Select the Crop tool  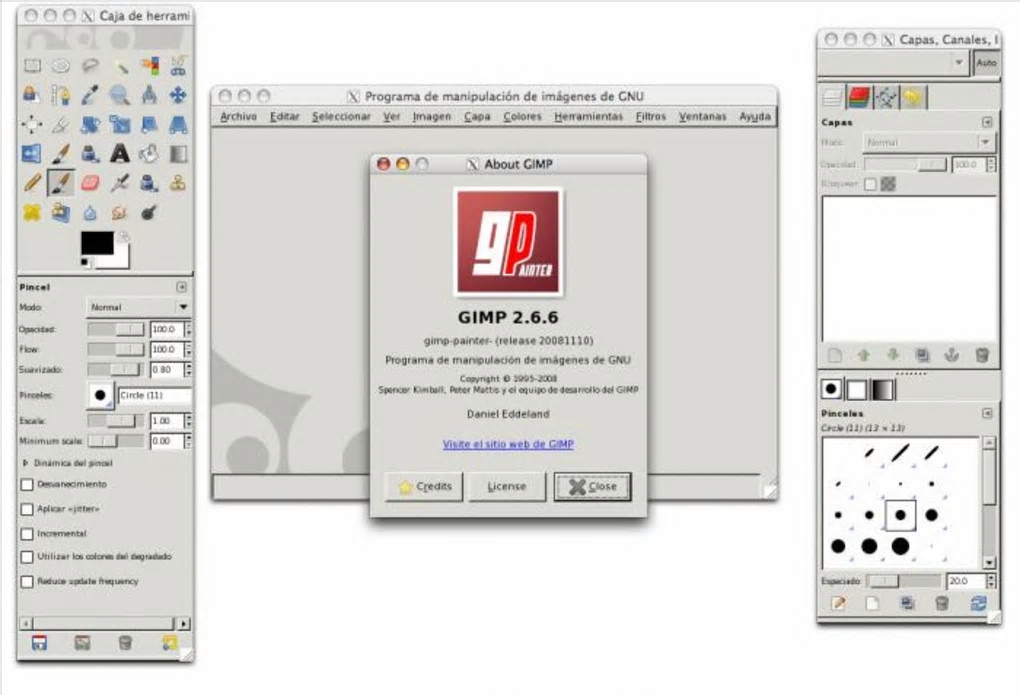tap(61, 124)
